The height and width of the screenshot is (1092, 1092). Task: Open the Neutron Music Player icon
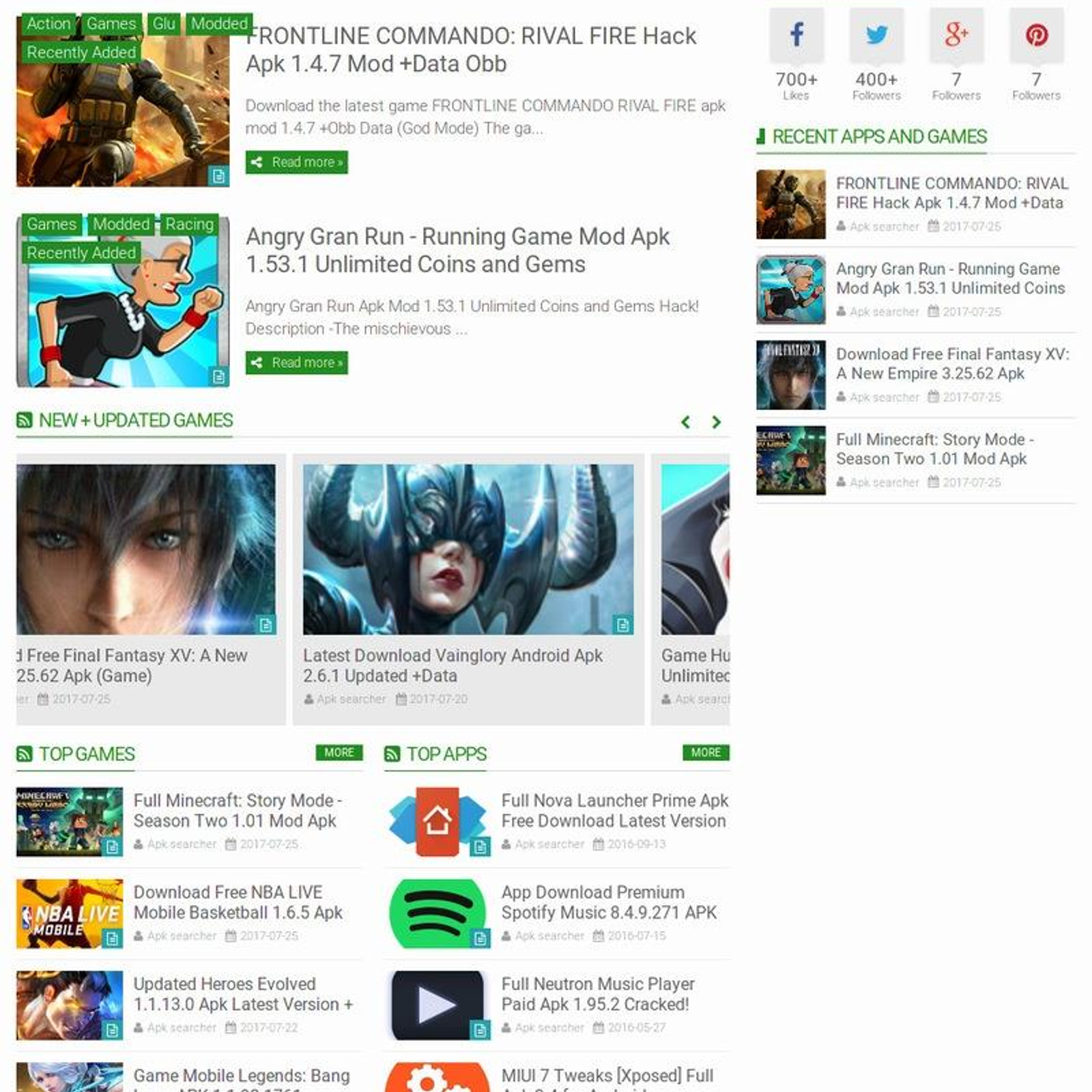[437, 1005]
